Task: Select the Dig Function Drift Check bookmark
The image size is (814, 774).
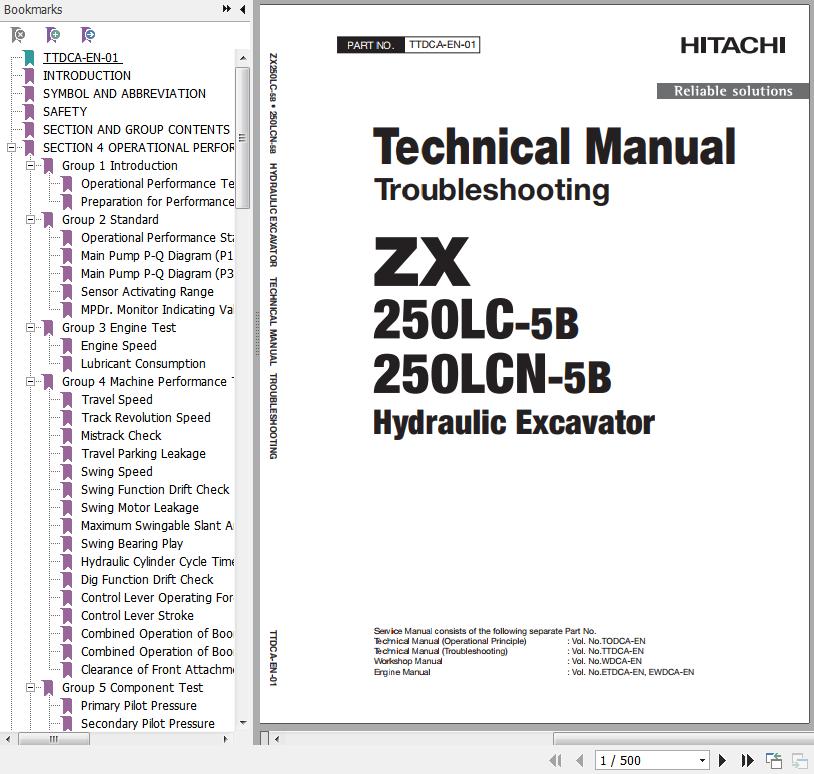Action: tap(147, 580)
